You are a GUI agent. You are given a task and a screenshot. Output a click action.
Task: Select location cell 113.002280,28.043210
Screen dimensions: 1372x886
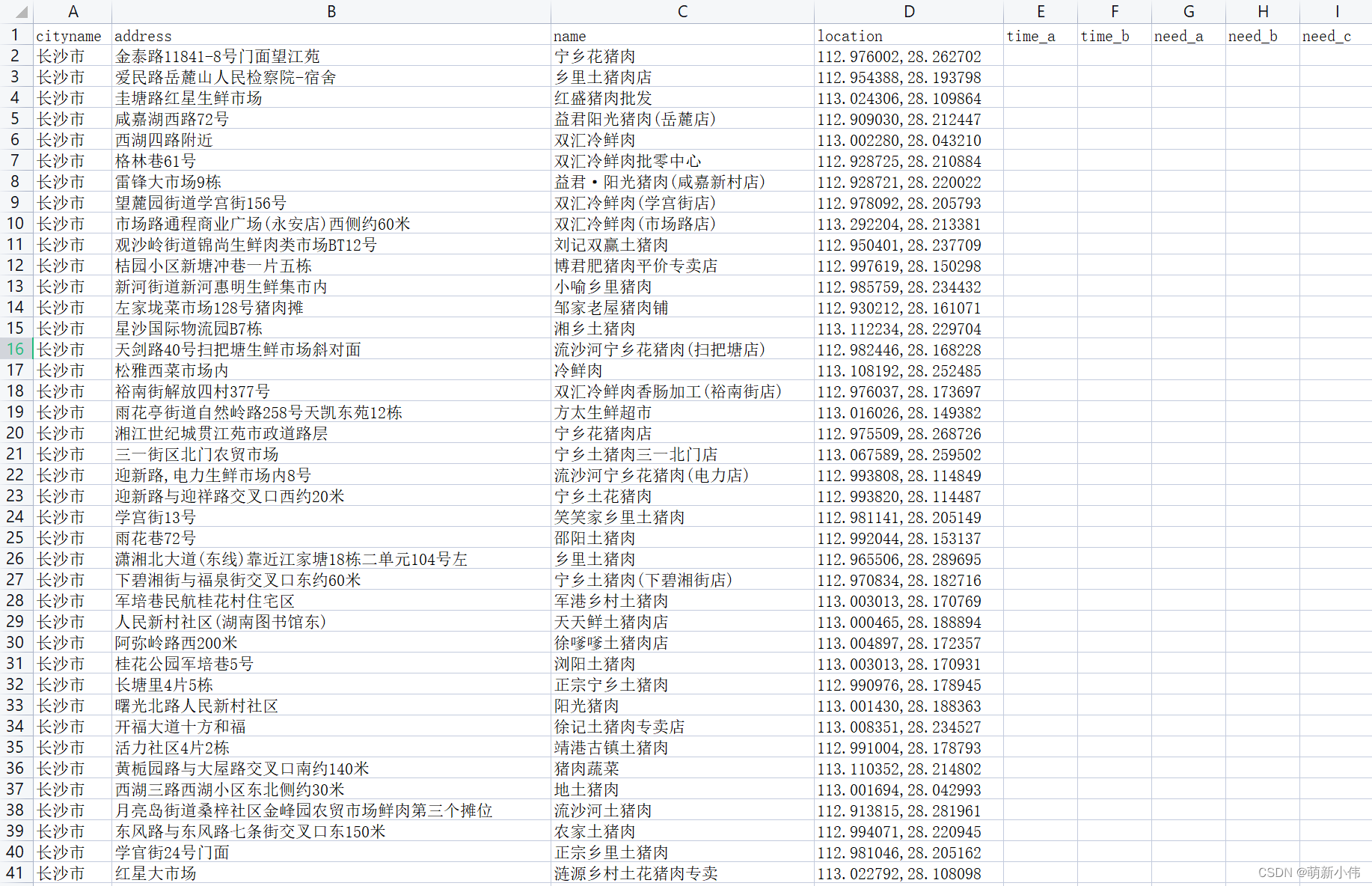click(909, 140)
